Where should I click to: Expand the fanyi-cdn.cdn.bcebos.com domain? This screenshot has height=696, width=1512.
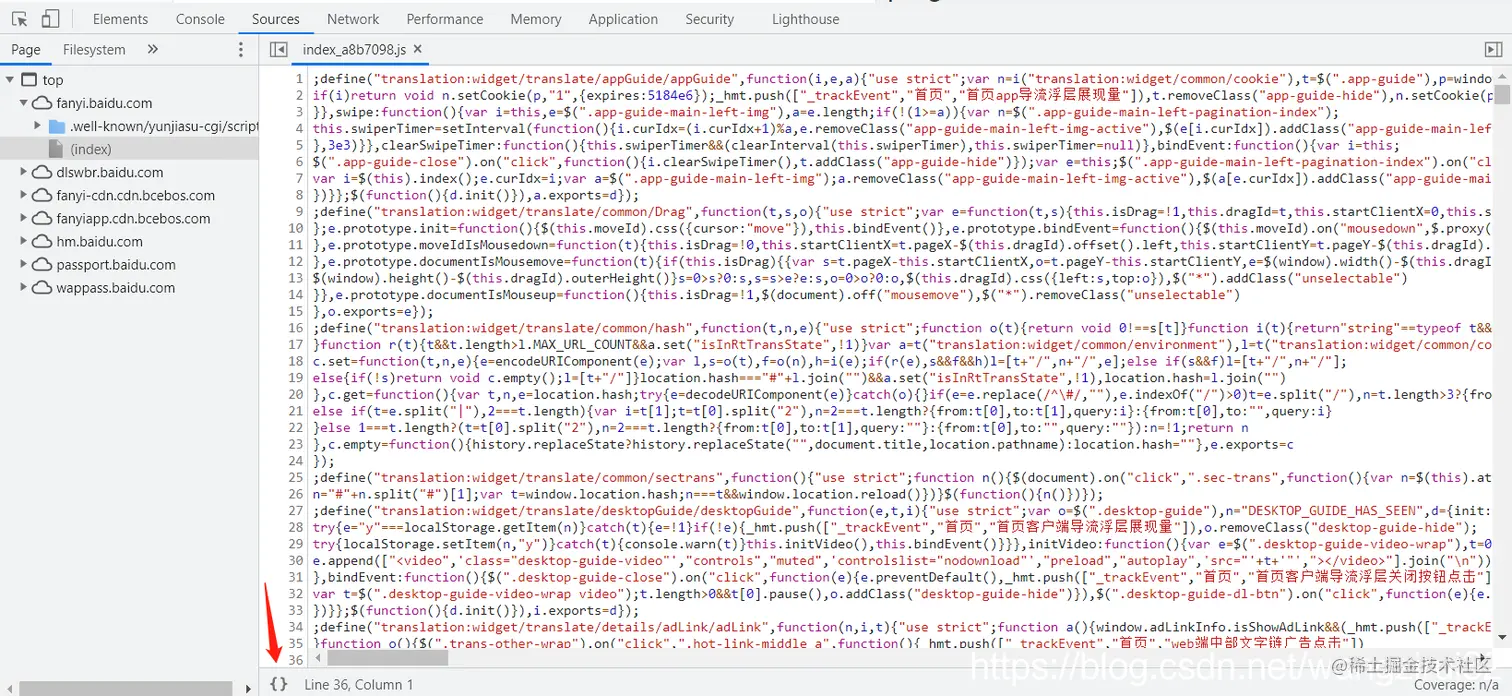click(x=23, y=195)
